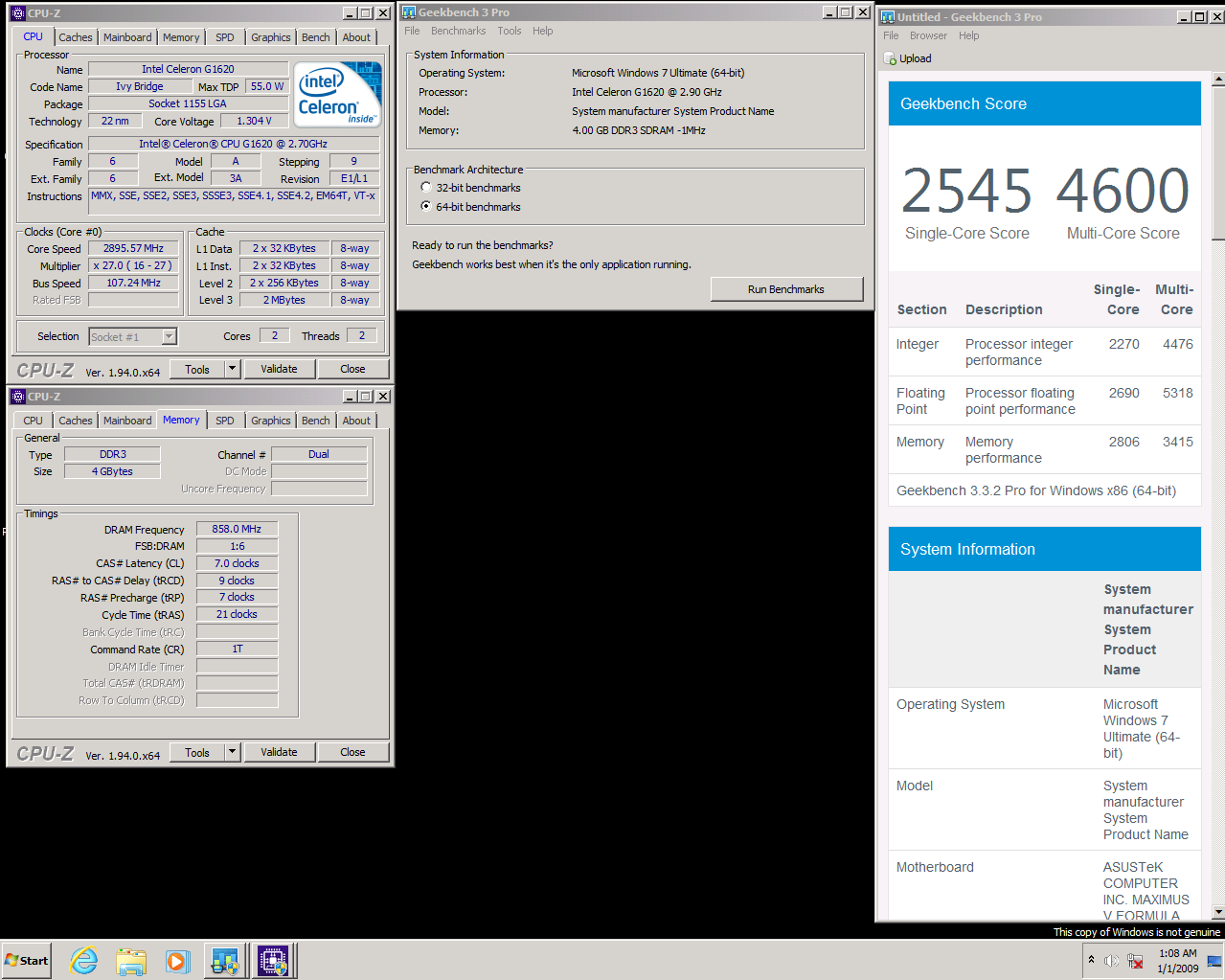The image size is (1225, 980).
Task: Open Graphics tab in top CPU-Z window
Action: click(271, 37)
